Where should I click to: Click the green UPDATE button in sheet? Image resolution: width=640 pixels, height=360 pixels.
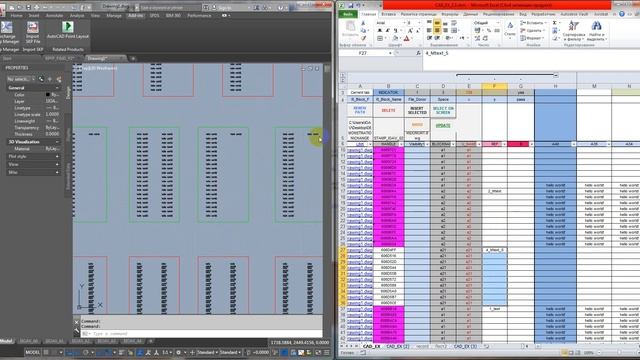click(443, 125)
